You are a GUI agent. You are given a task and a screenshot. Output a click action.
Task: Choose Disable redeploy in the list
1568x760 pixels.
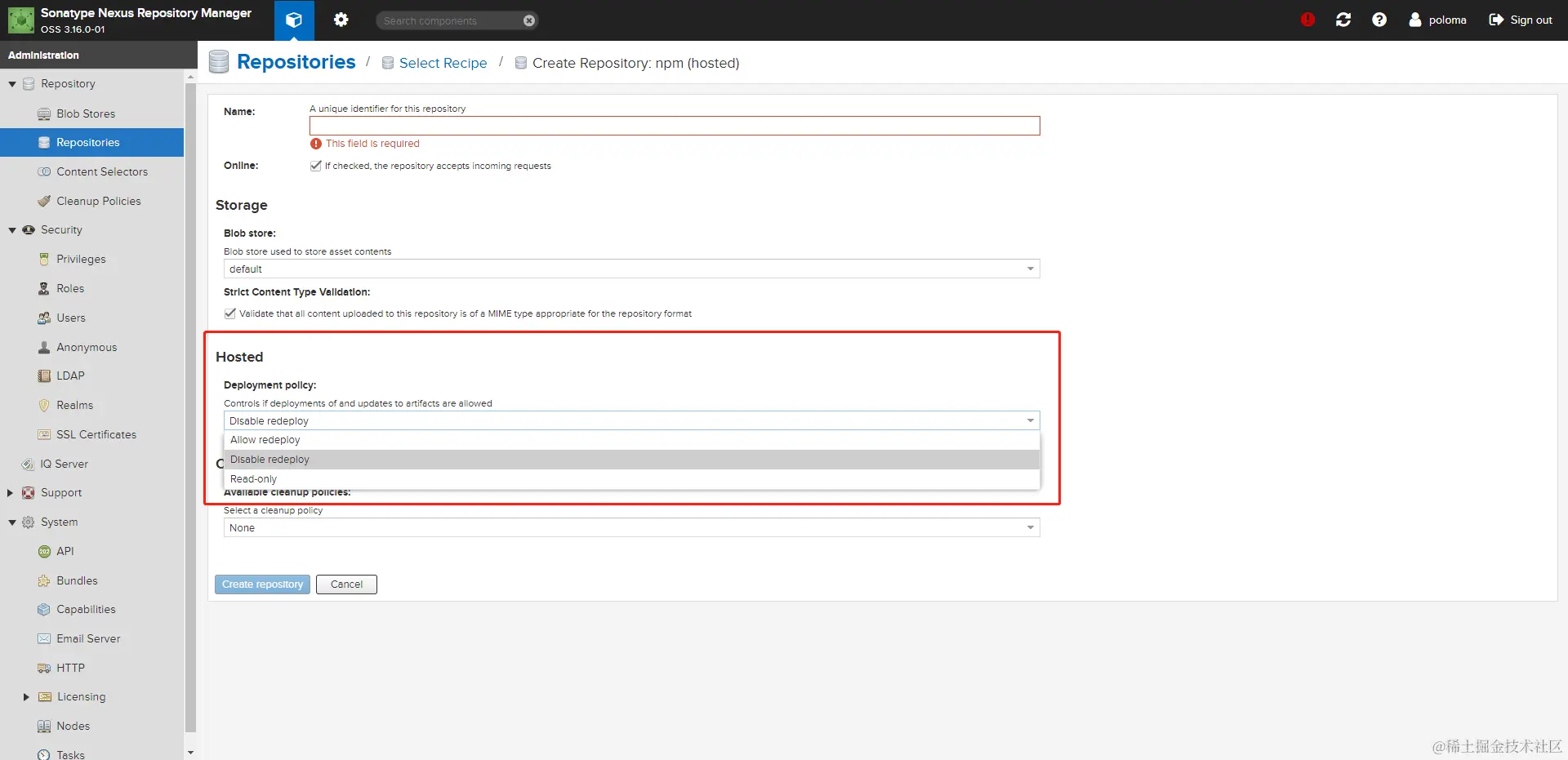[x=631, y=460]
